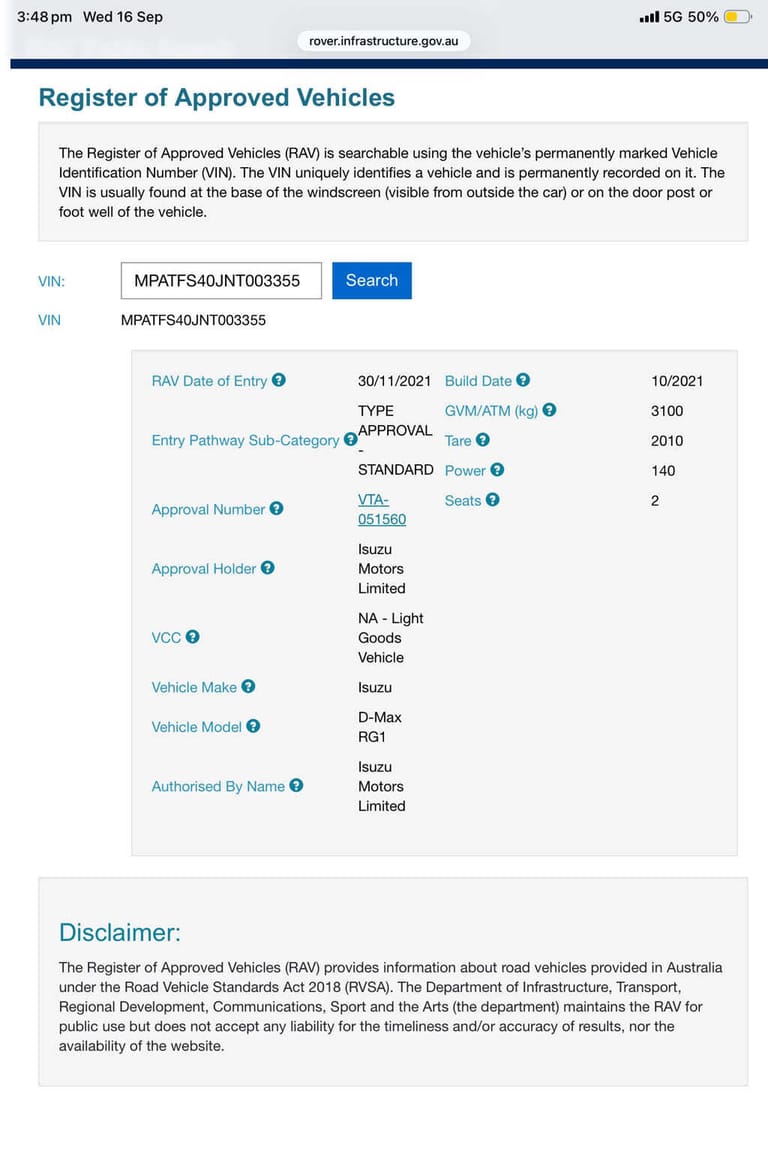Click help icon beside Entry Pathway Sub-Category
Screen dimensions: 768x1169
pyautogui.click(x=350, y=440)
